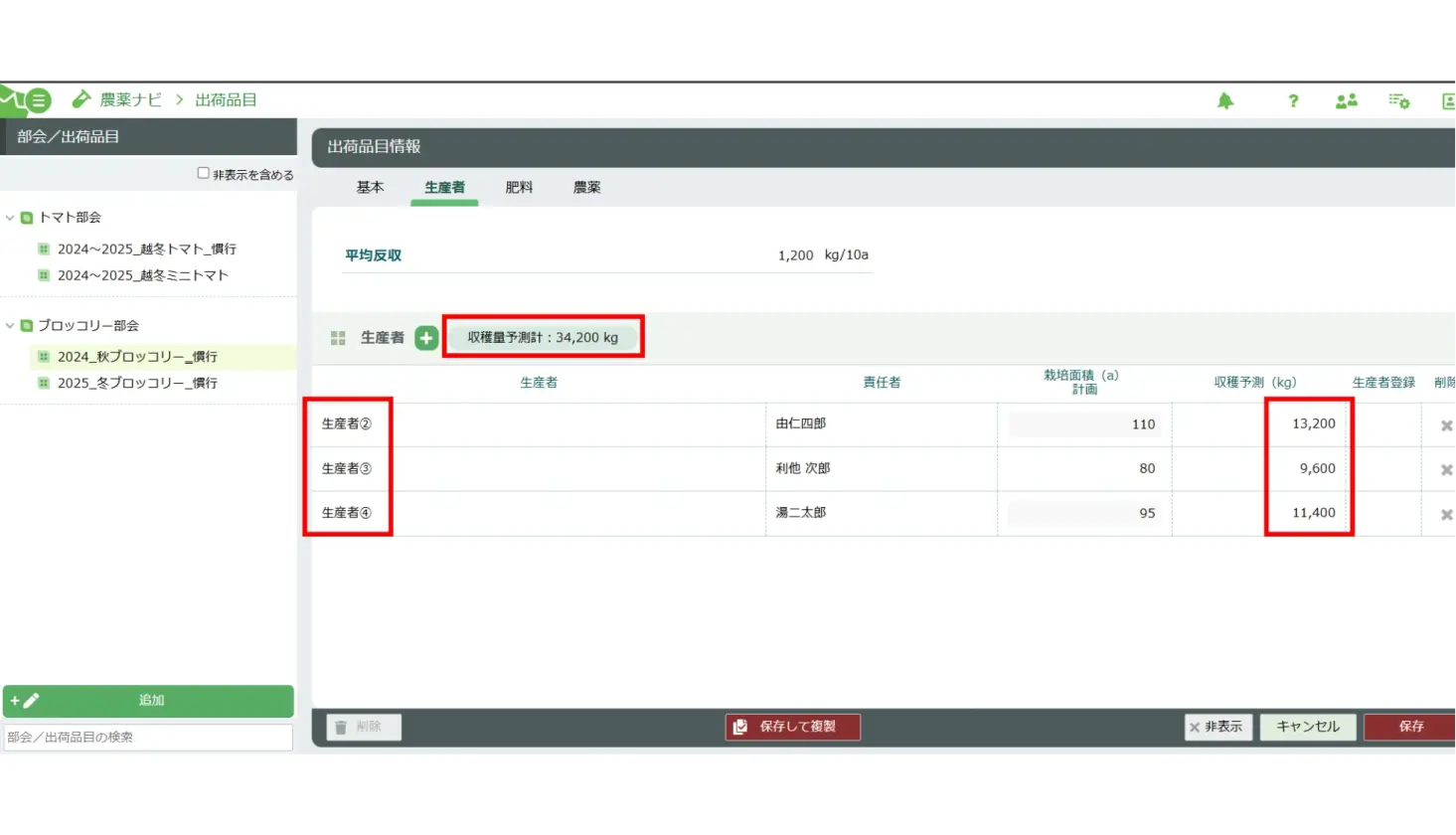Delete the 生産者② row with X icon
Screen dimensions: 1456x835
click(x=1446, y=425)
